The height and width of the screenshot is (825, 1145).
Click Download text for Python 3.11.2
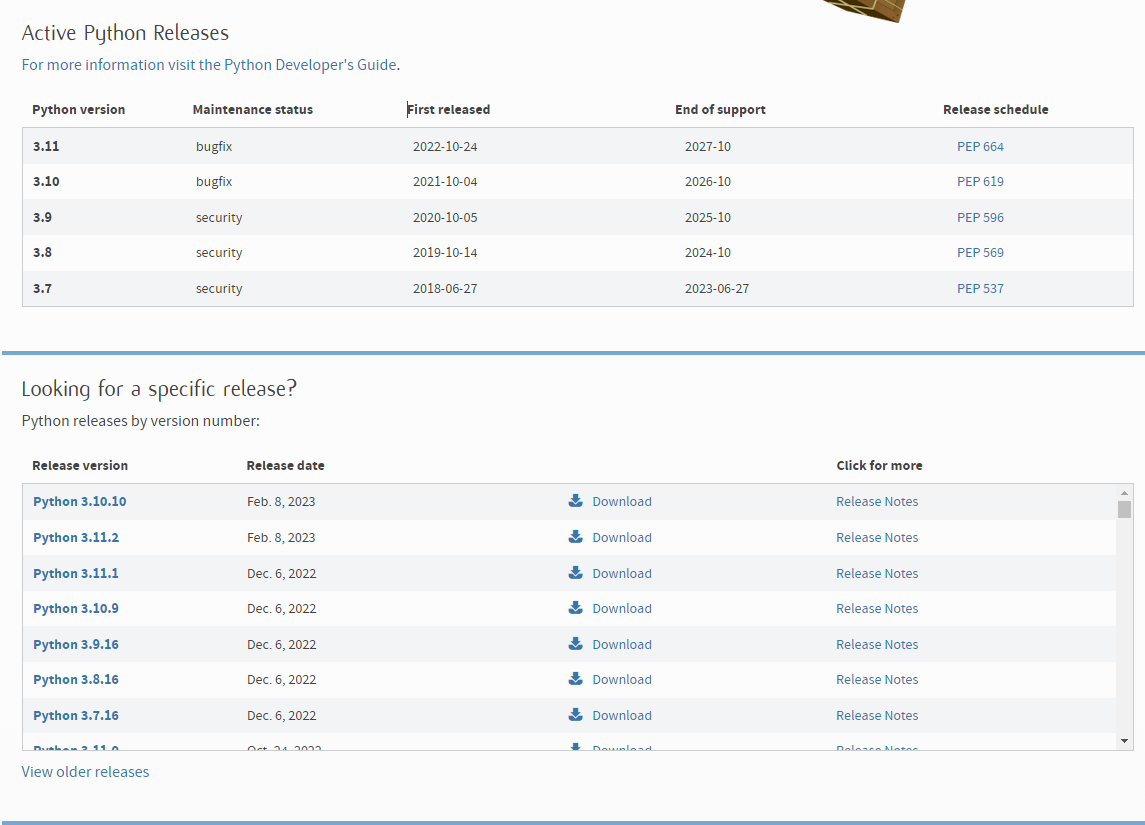[622, 537]
